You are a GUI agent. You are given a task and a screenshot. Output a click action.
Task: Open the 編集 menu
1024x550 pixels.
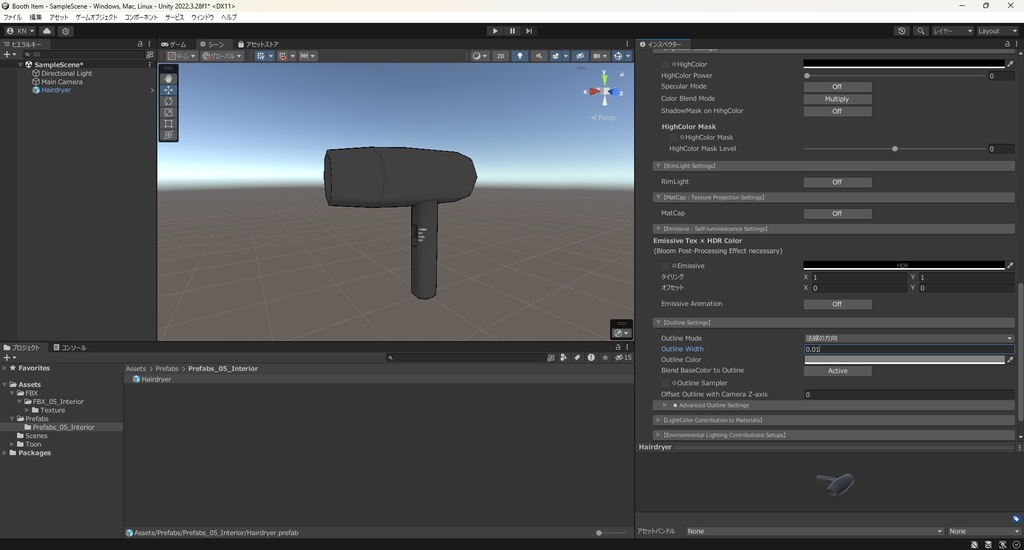35,17
